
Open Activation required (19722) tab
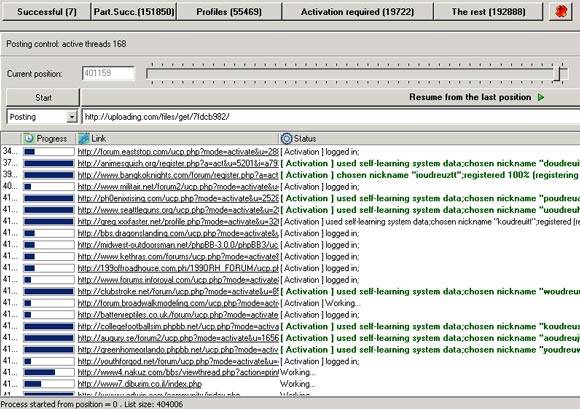click(357, 11)
